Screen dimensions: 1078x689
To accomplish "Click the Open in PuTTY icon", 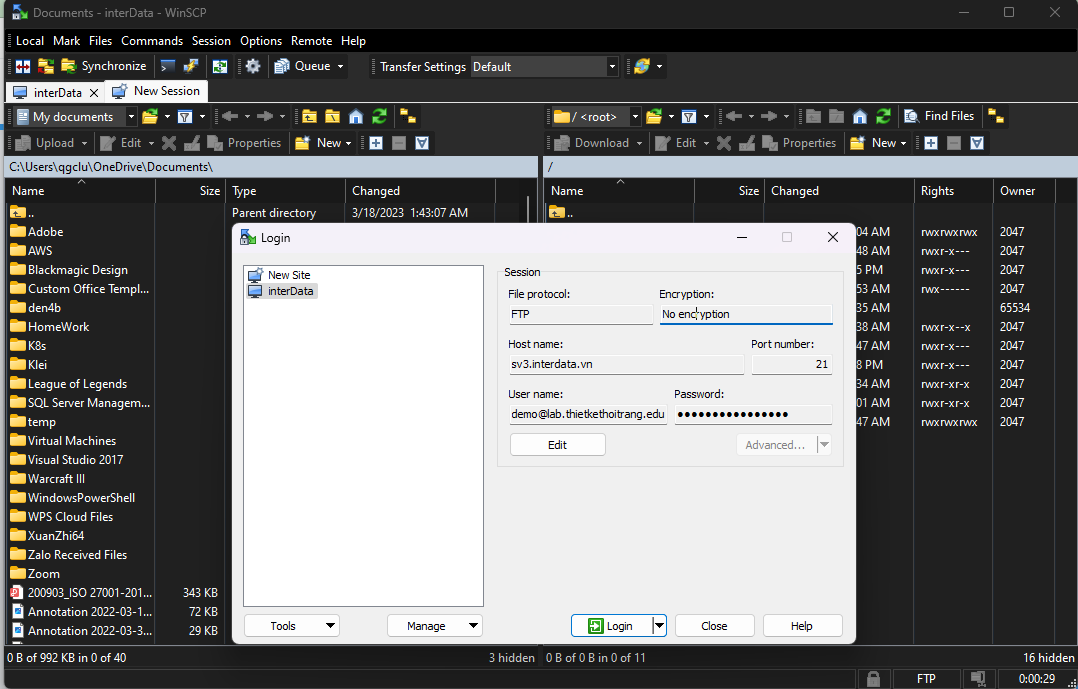I will [x=190, y=66].
